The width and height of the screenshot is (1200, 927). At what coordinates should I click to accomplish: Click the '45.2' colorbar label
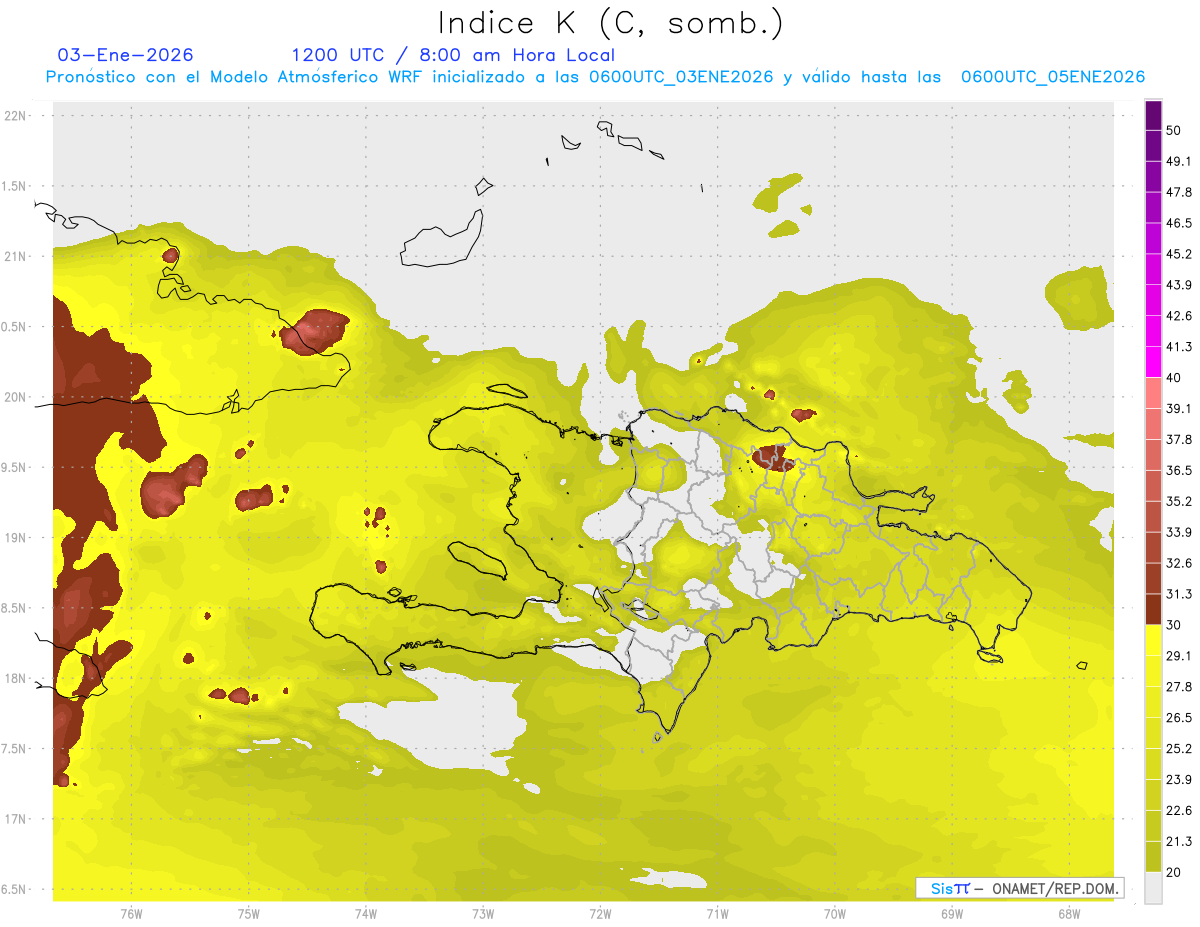tap(1178, 254)
